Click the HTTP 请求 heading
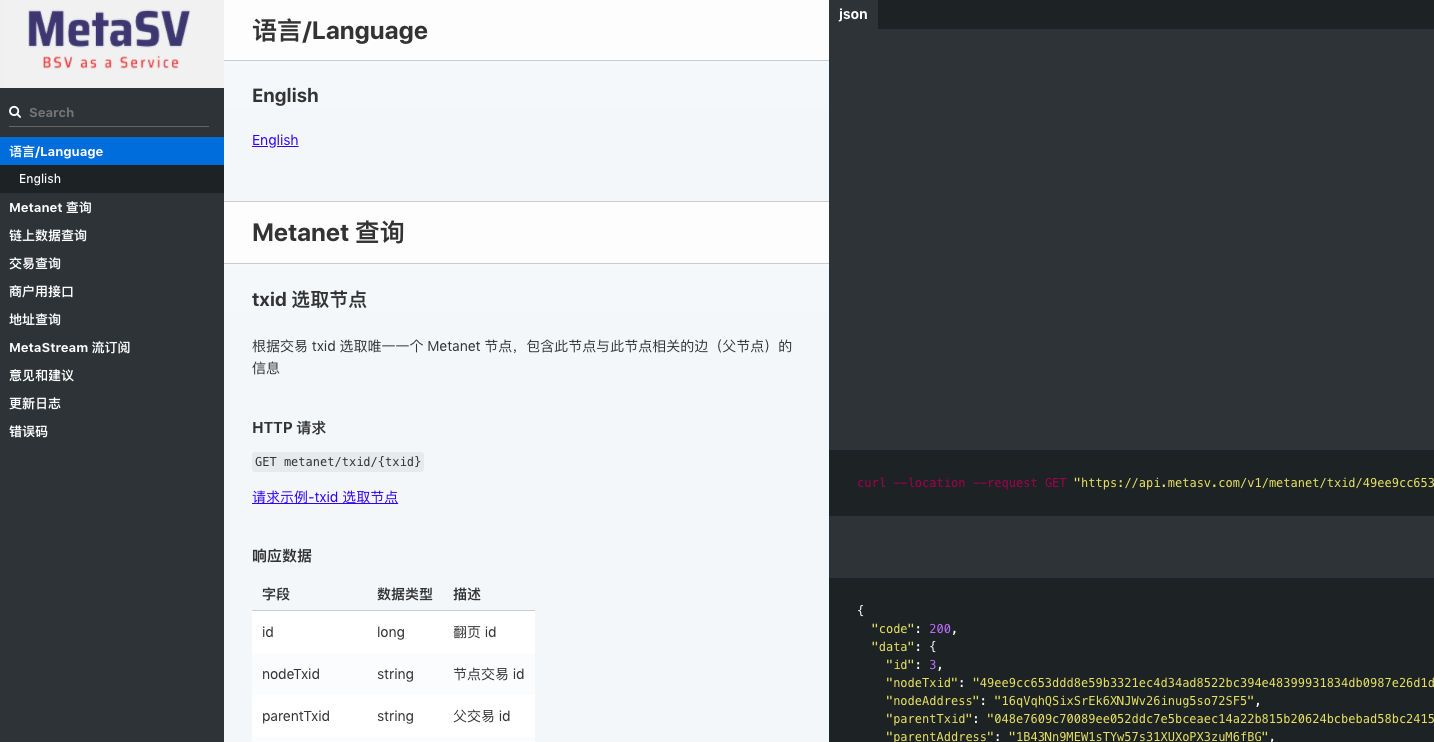This screenshot has width=1434, height=742. point(289,427)
